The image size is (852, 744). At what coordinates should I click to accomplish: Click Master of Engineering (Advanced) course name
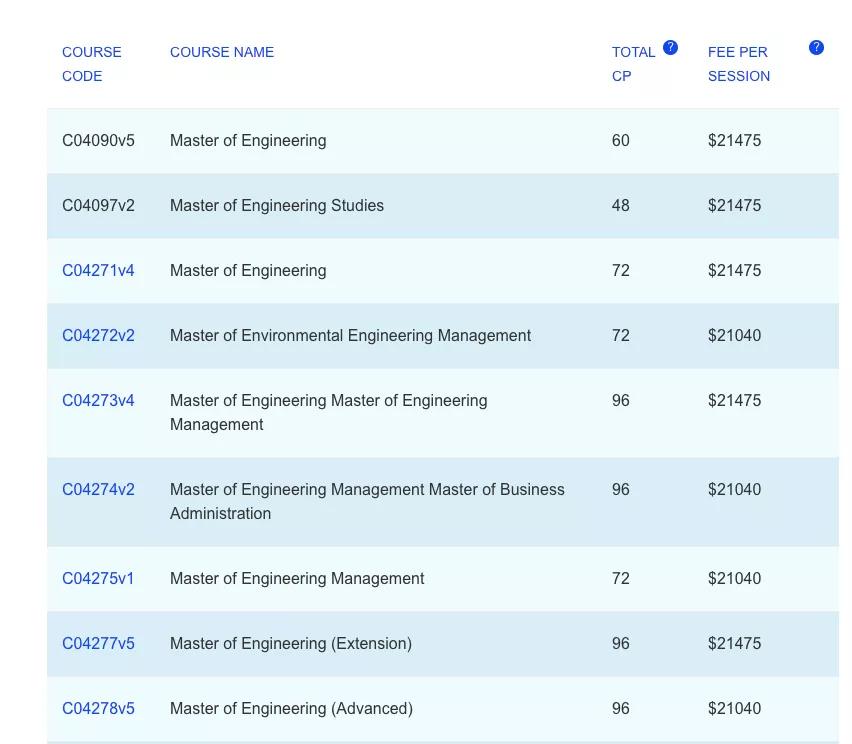(x=291, y=709)
